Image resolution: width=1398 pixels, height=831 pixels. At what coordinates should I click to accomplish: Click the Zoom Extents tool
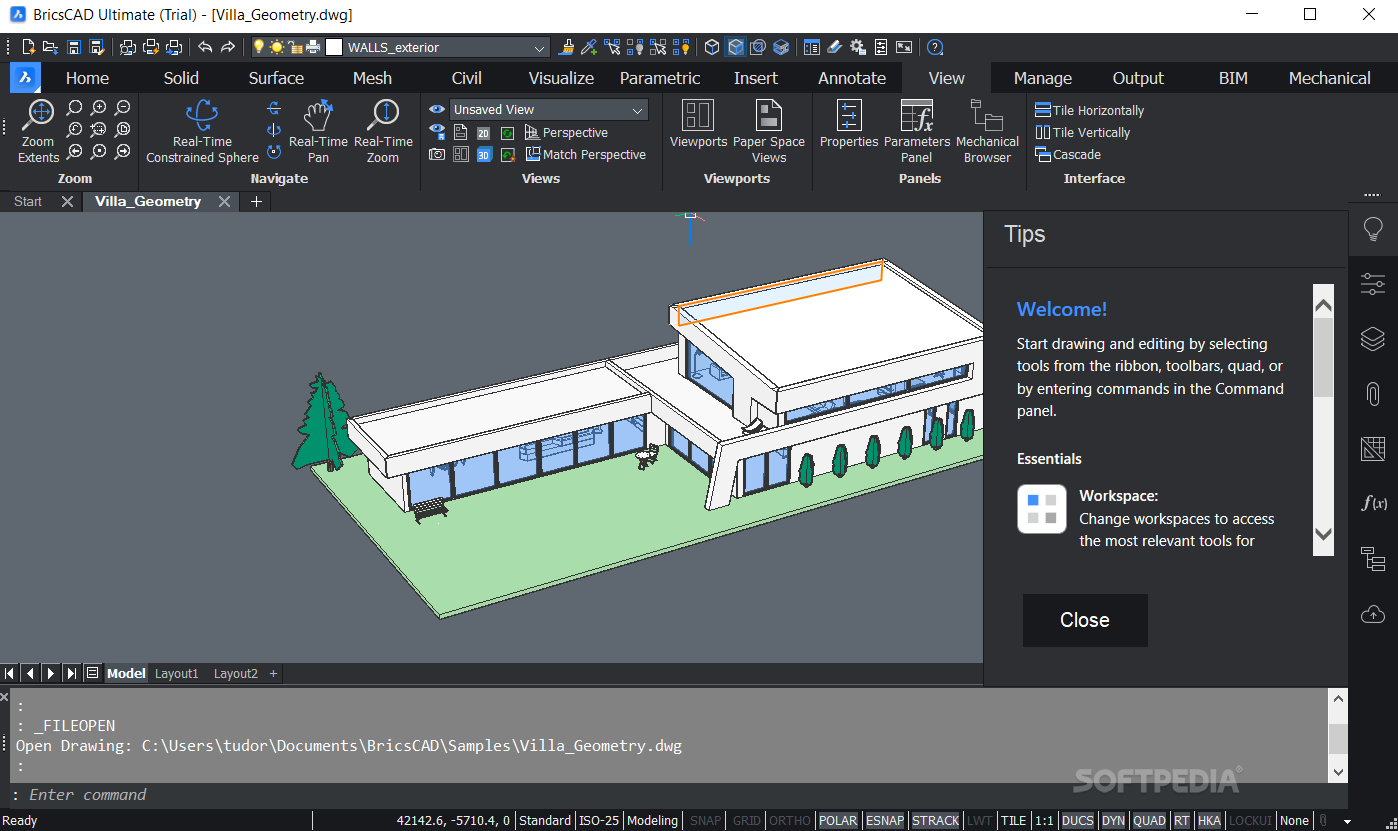click(x=38, y=131)
